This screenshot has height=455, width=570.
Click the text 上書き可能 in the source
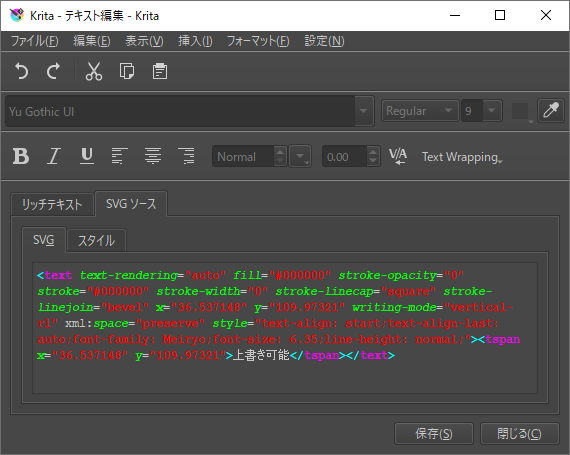tap(261, 355)
